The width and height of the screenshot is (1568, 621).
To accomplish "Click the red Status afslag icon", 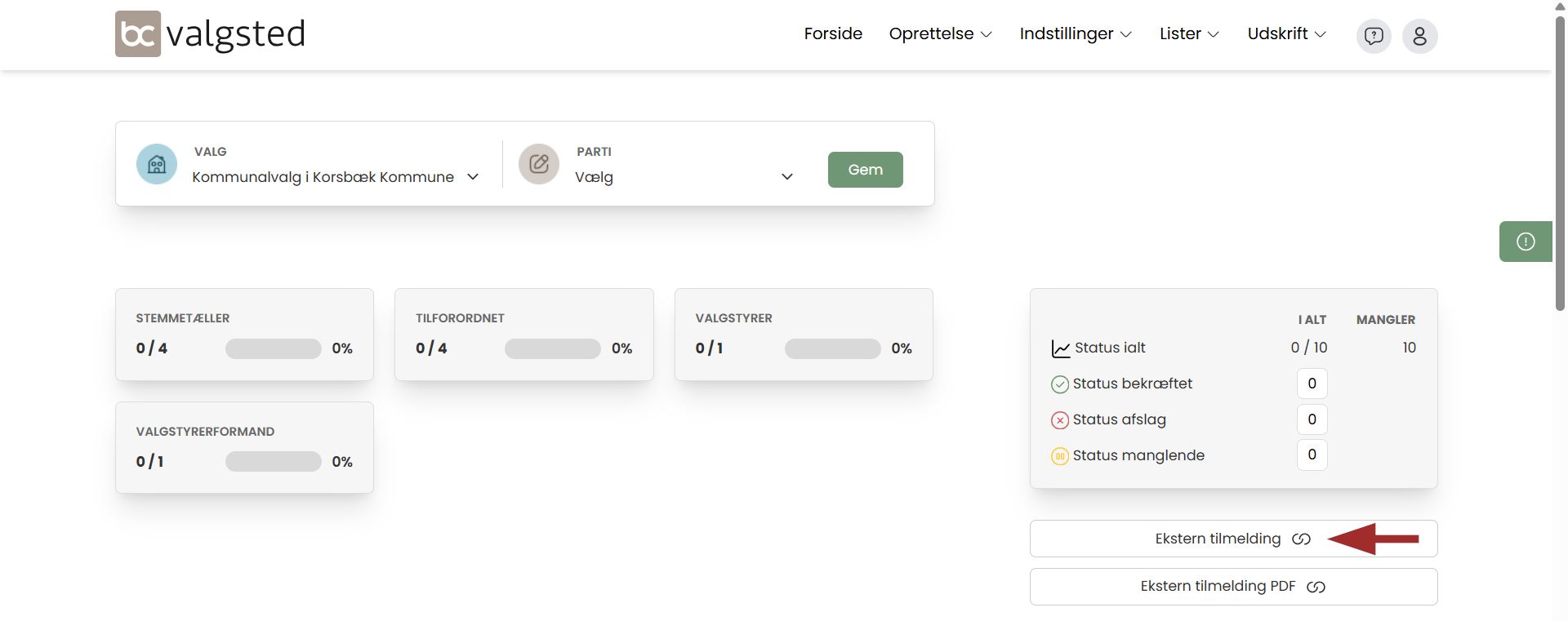I will (1059, 420).
